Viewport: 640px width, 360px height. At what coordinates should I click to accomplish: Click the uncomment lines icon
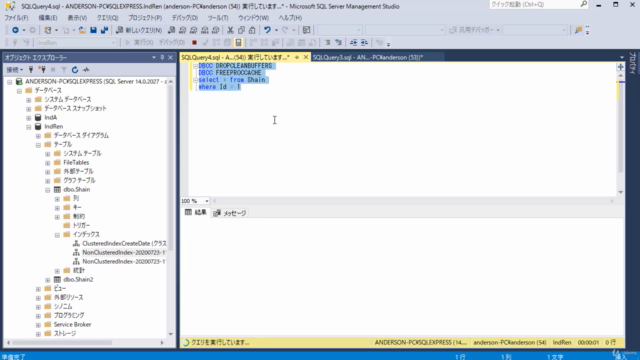[x=338, y=42]
